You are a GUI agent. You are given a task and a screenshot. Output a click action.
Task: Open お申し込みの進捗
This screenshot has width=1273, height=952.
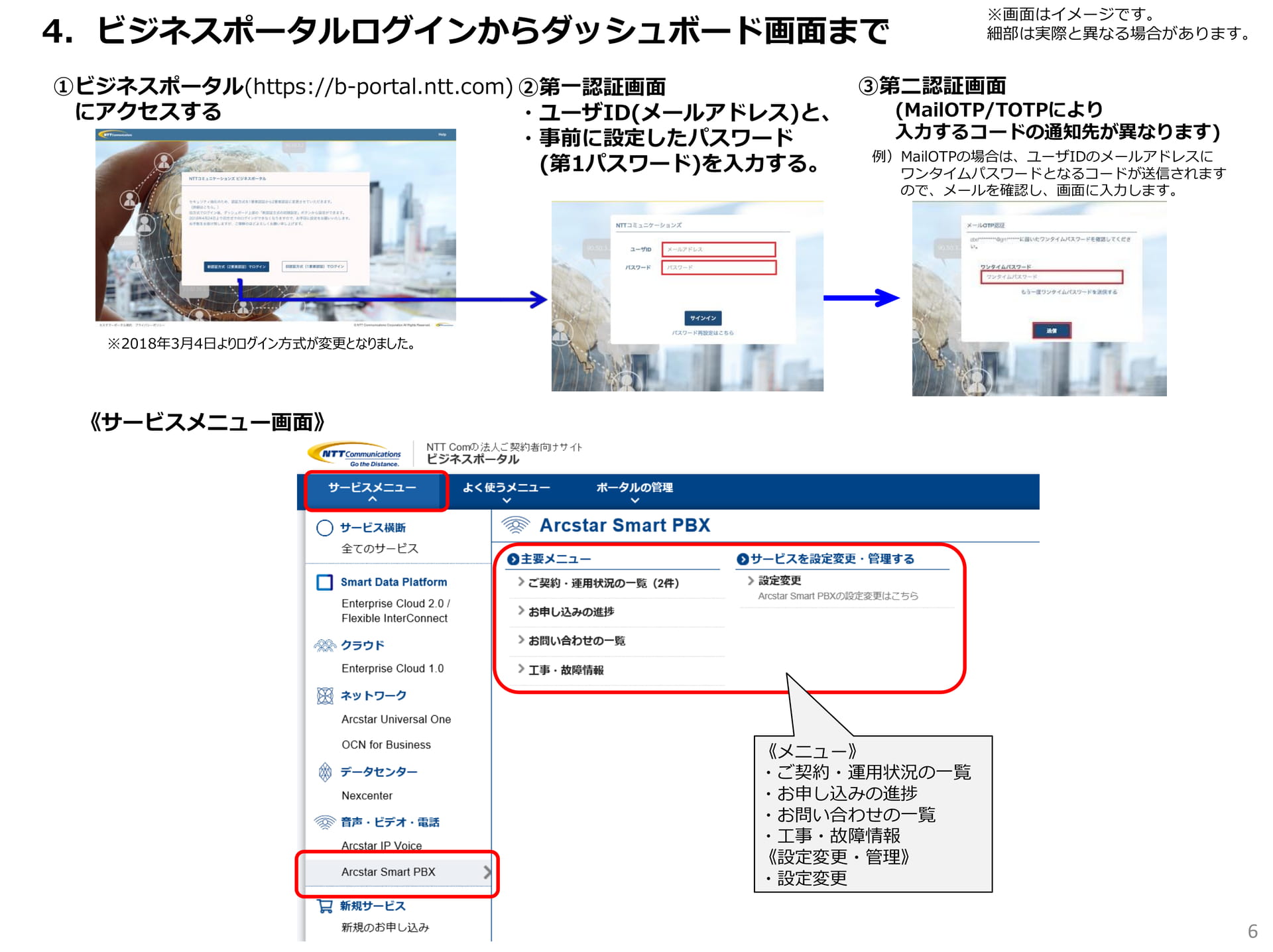click(571, 612)
